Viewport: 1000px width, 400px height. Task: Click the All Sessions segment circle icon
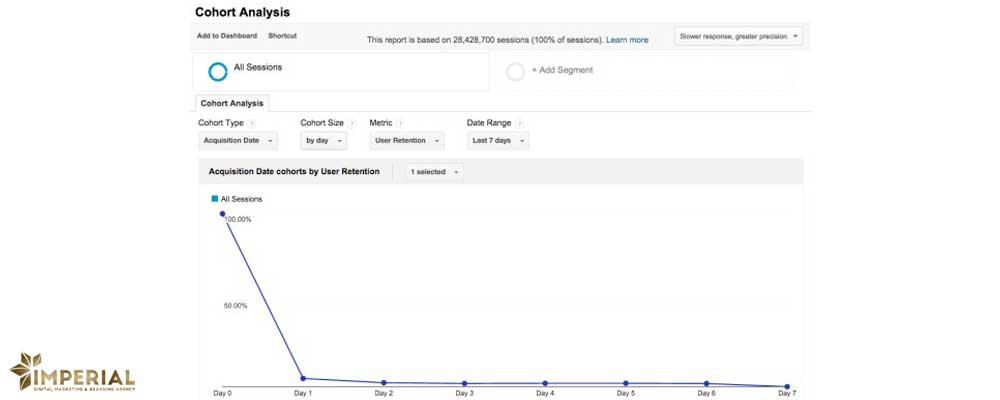point(218,72)
